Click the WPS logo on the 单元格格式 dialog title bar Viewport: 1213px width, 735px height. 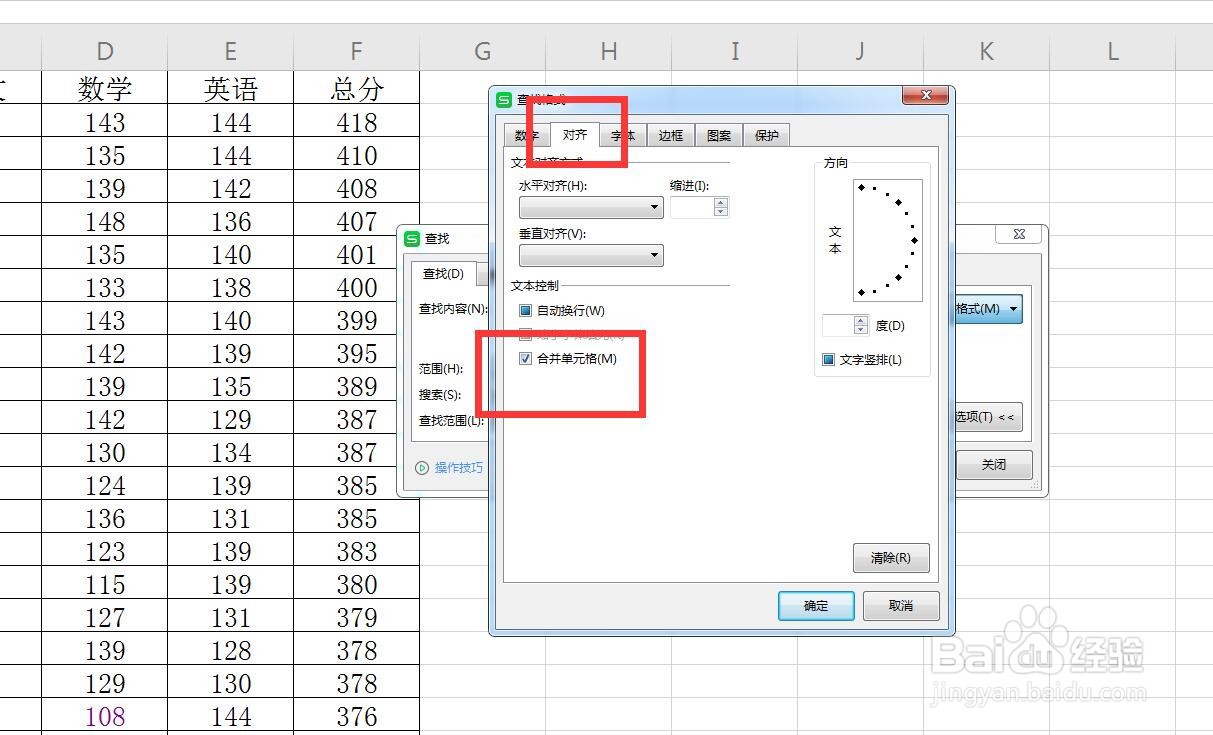tap(502, 100)
